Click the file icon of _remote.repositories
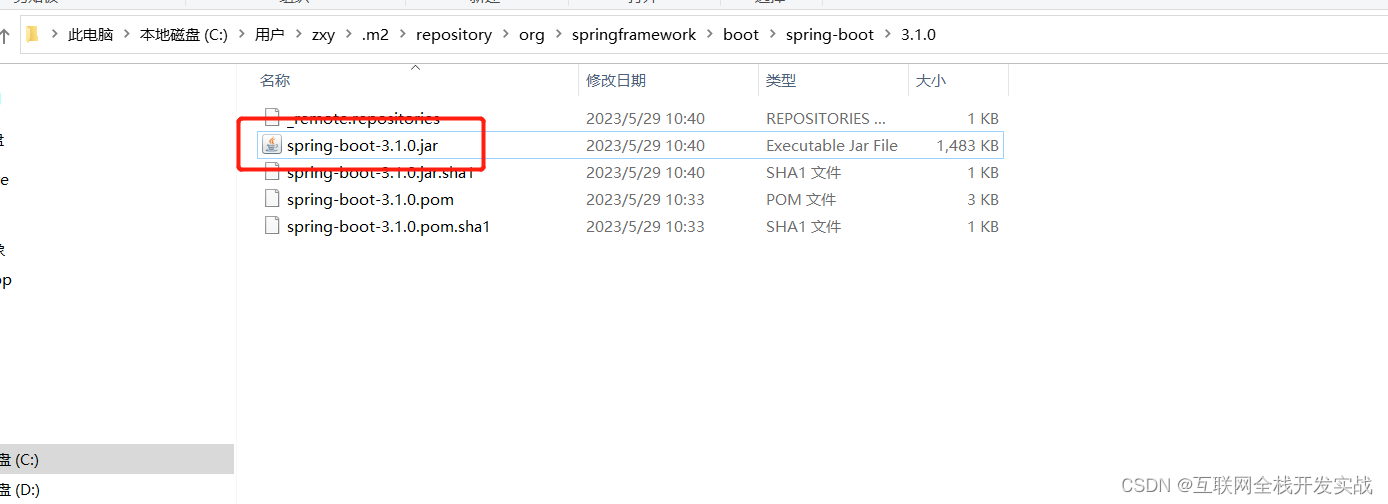 tap(271, 118)
